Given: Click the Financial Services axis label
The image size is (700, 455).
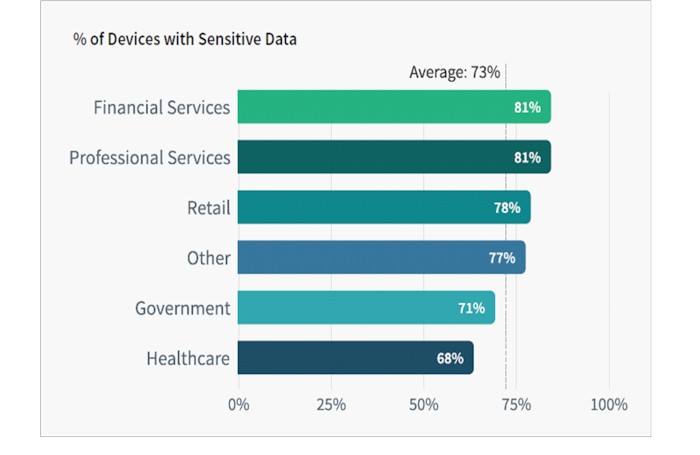Looking at the screenshot, I should (162, 107).
